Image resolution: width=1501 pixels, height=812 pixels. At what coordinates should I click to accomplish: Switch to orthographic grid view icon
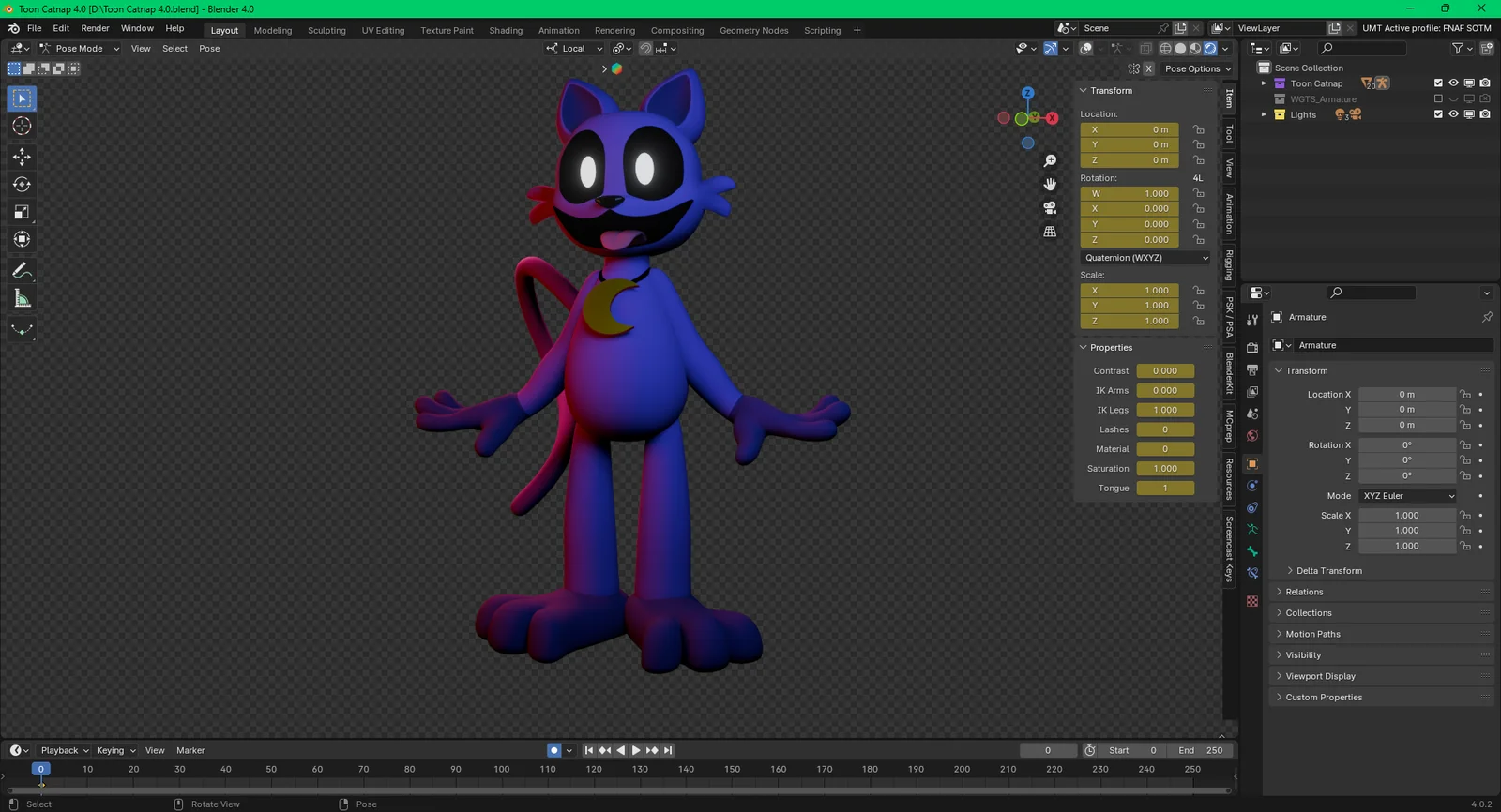(1050, 232)
